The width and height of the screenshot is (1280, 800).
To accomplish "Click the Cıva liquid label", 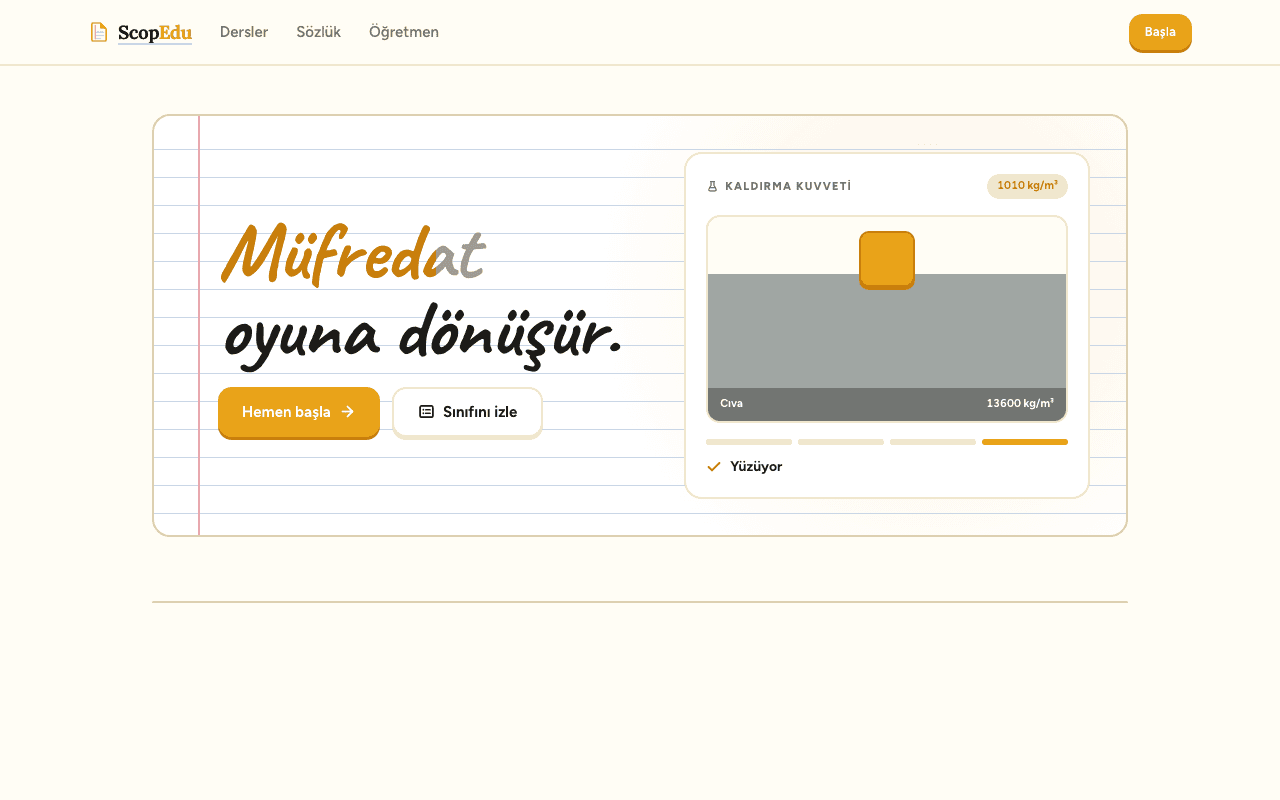I will pos(731,403).
